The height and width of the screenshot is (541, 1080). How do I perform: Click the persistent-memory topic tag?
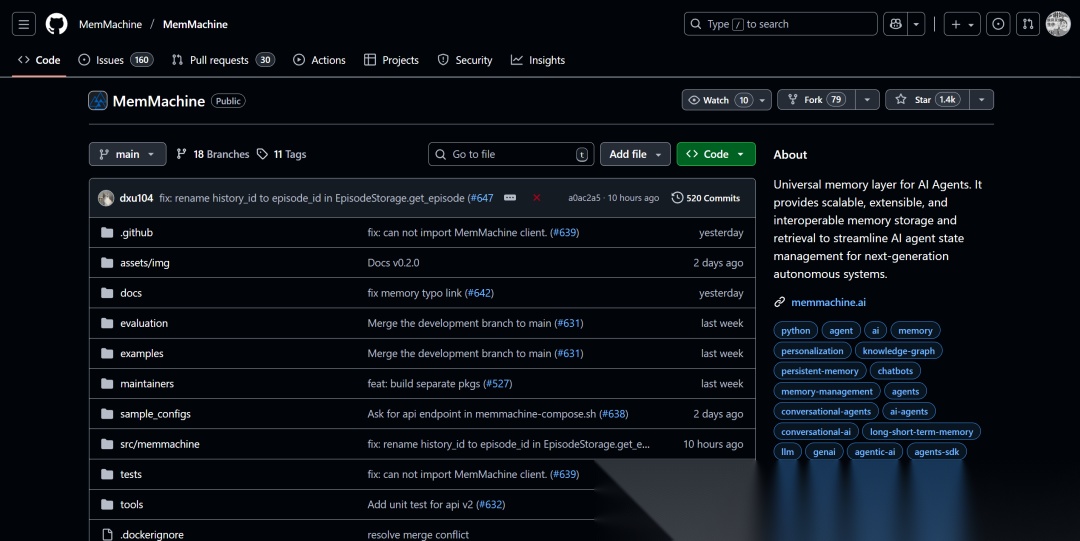(x=820, y=371)
